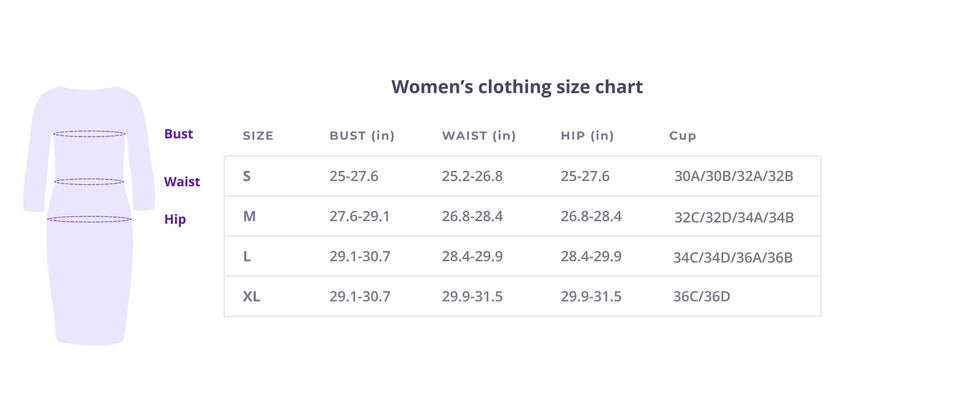
Task: Select the M size row label
Action: [249, 216]
